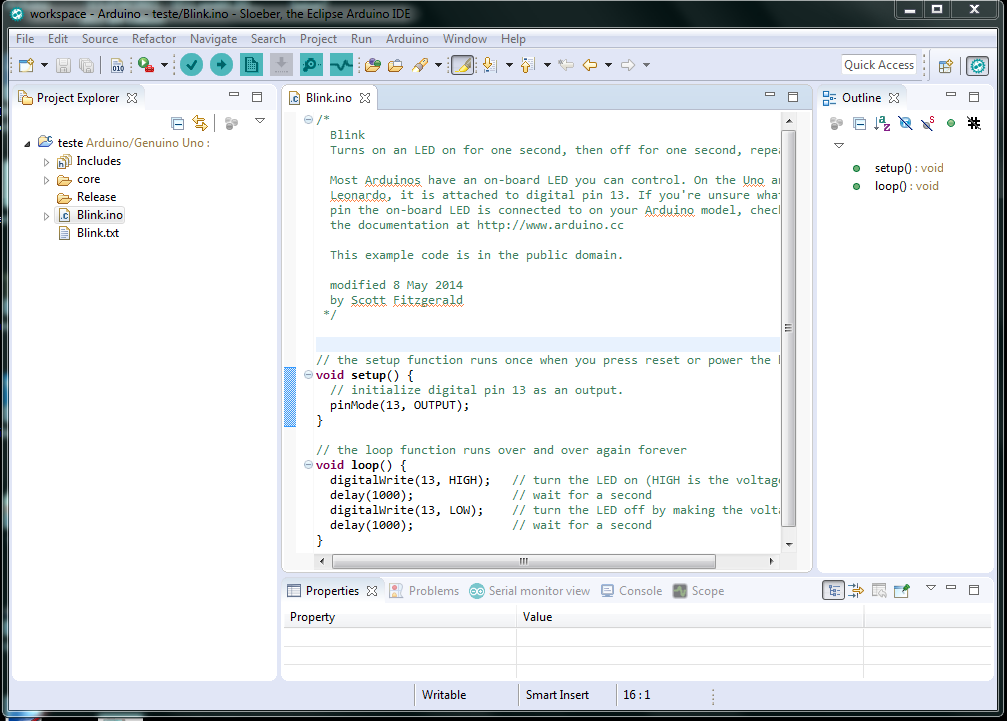Expand the core folder in Project Explorer
The height and width of the screenshot is (721, 1007).
[x=45, y=179]
